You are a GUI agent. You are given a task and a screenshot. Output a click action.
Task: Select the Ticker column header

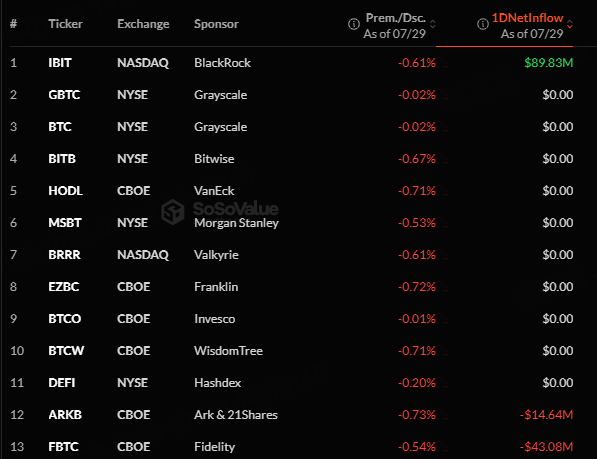click(x=65, y=24)
